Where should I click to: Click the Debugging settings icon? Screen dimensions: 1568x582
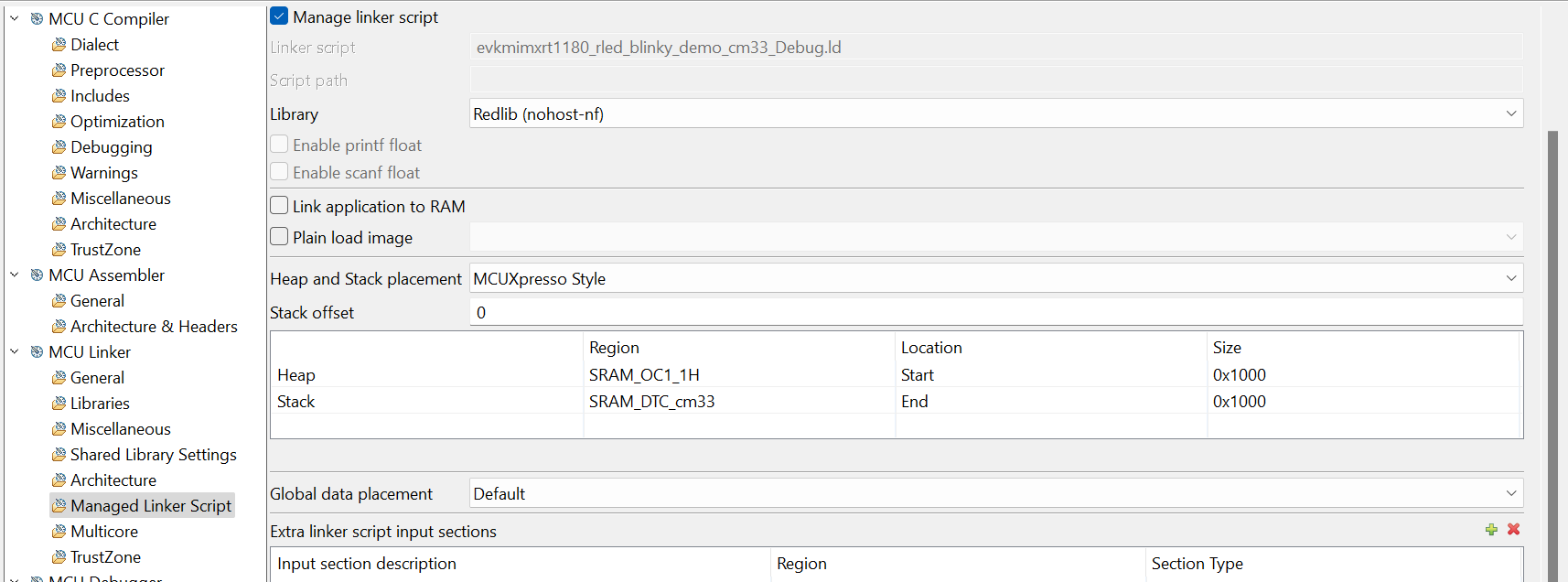(59, 147)
